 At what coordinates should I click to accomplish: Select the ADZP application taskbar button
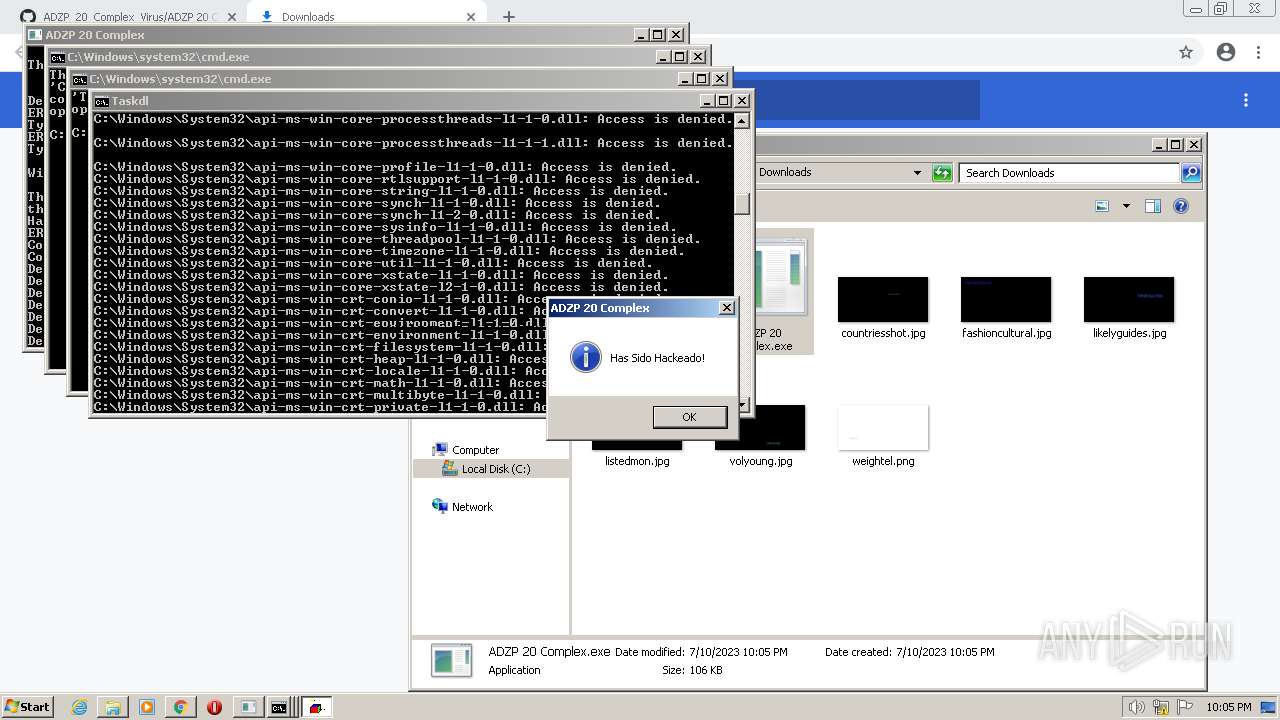coord(247,707)
